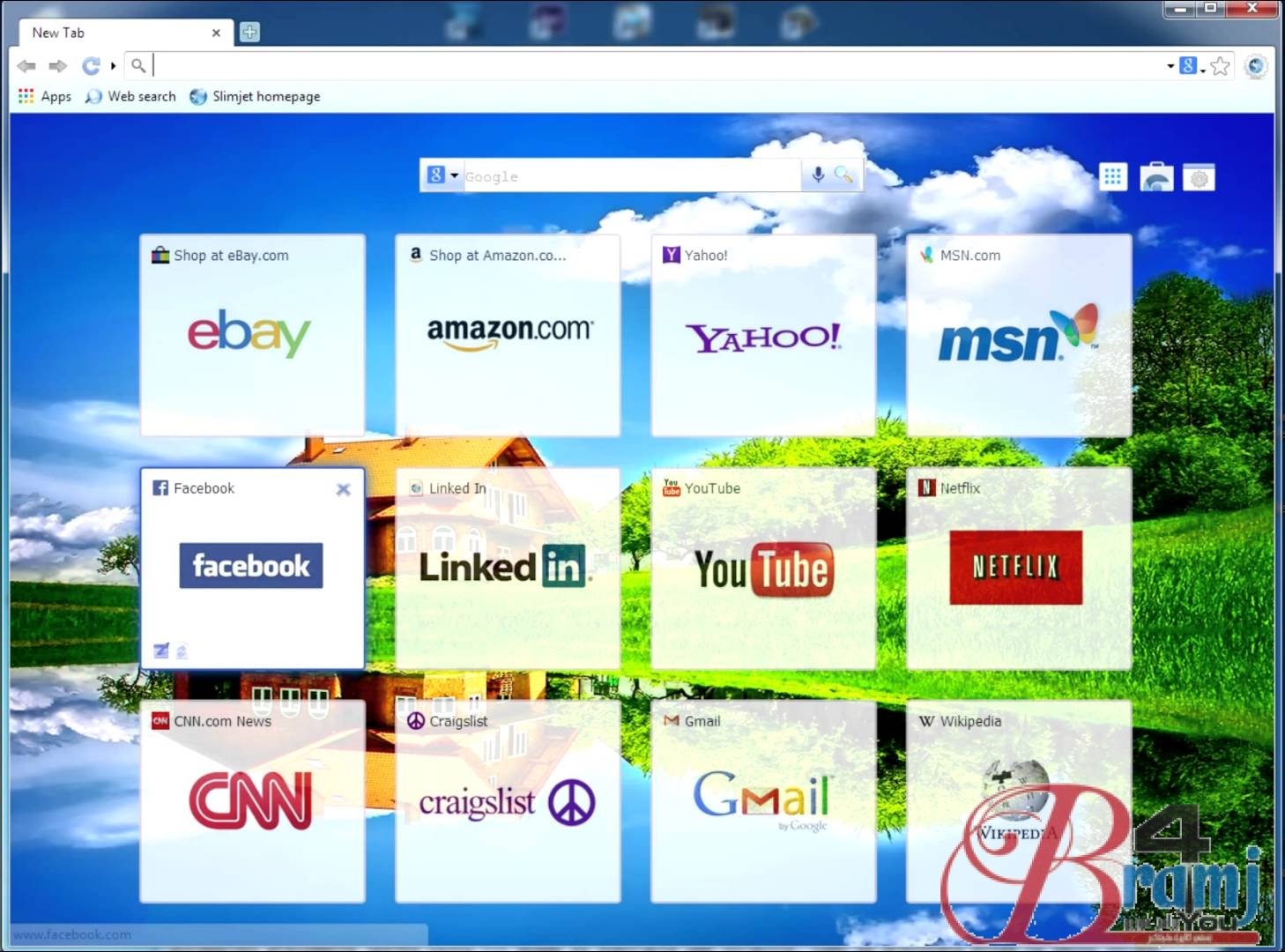Open the Wikipedia tile
Viewport: 1285px width, 952px height.
(x=1020, y=801)
